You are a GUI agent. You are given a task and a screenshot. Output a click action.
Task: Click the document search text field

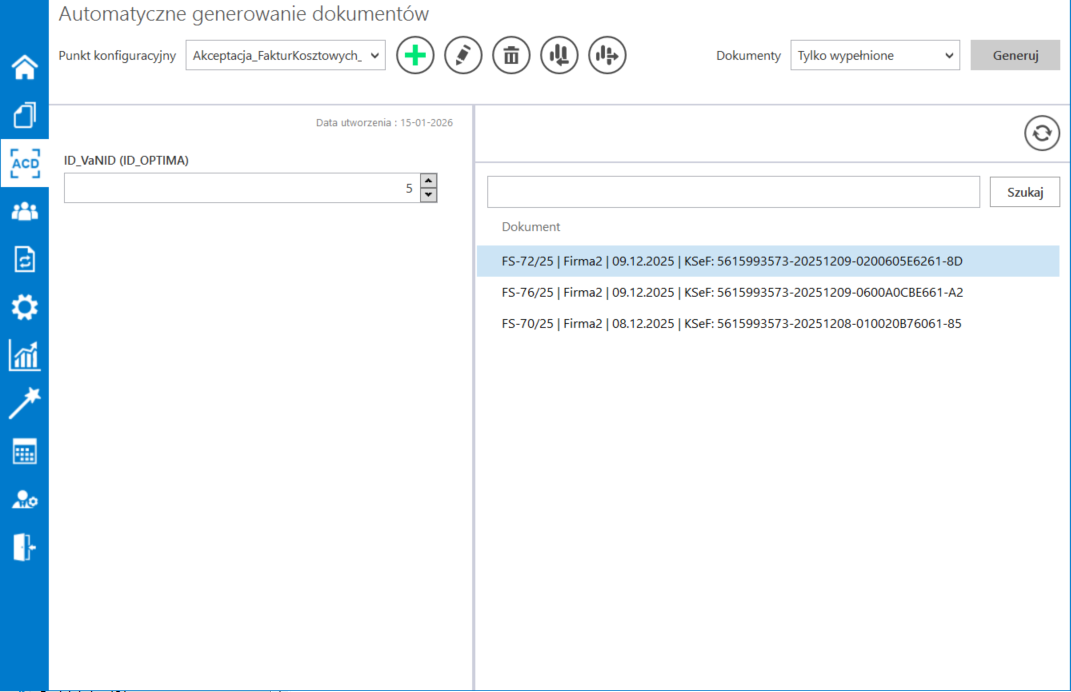coord(732,192)
